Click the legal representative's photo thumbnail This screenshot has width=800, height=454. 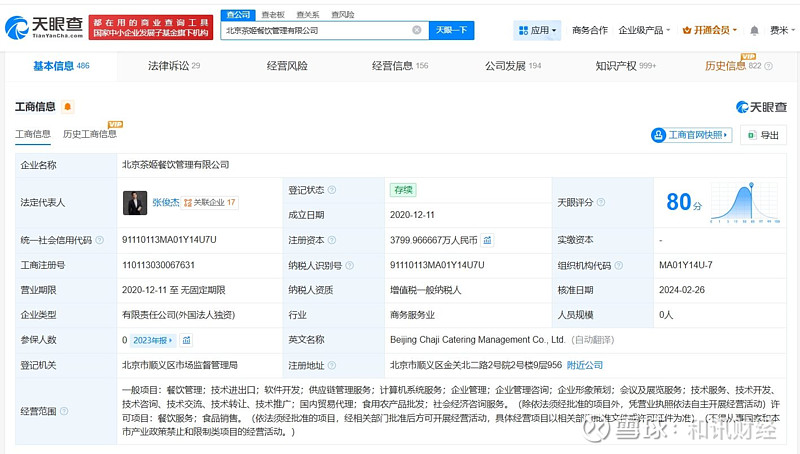(135, 202)
